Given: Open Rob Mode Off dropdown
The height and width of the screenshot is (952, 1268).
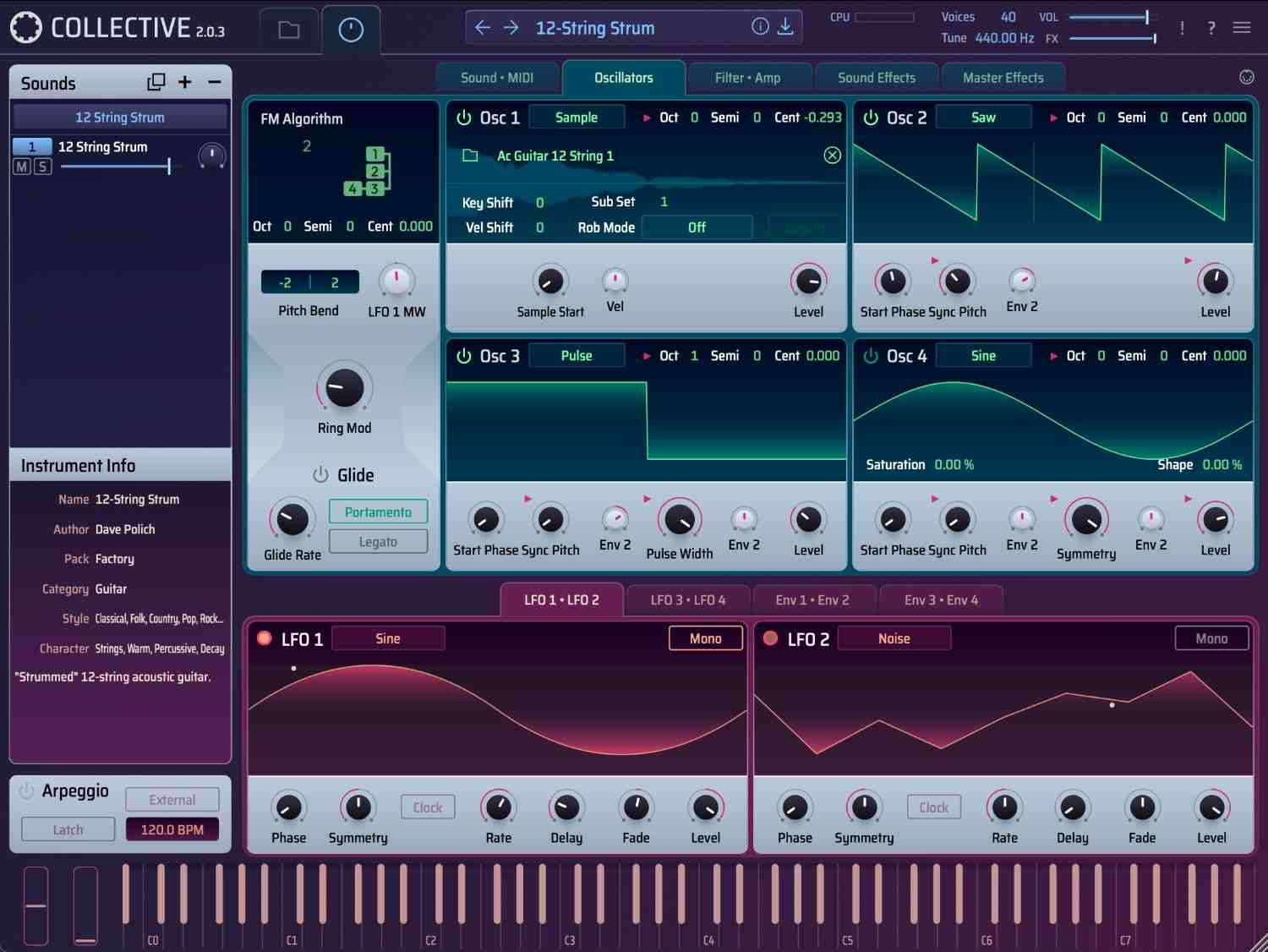Looking at the screenshot, I should (x=697, y=227).
